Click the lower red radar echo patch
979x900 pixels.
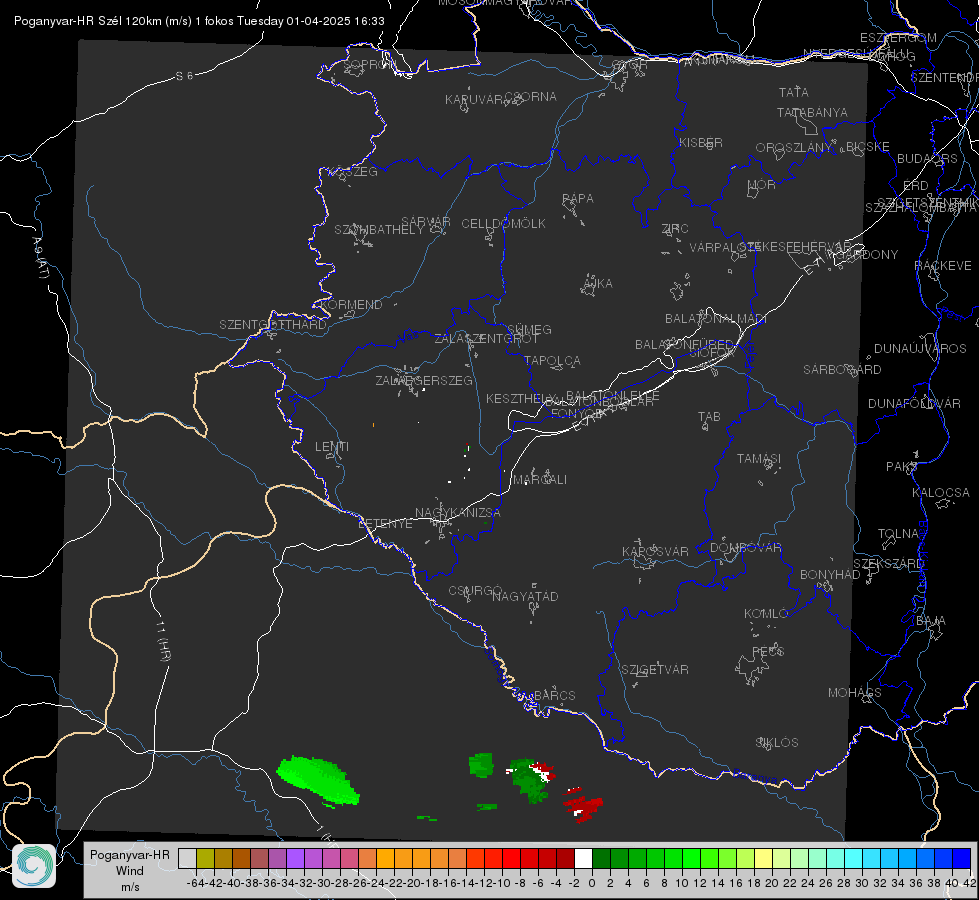click(583, 805)
